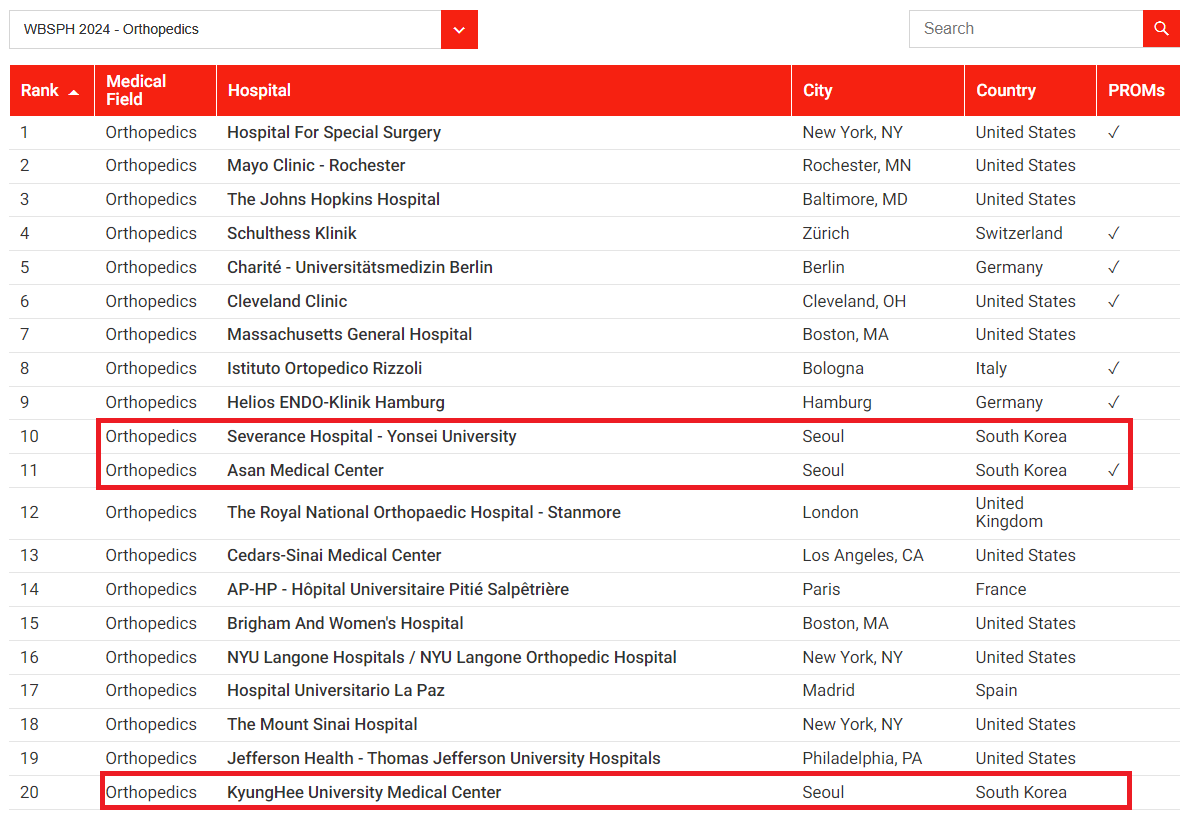Select Mayo Clinic - Rochester
This screenshot has width=1185, height=816.
point(316,165)
